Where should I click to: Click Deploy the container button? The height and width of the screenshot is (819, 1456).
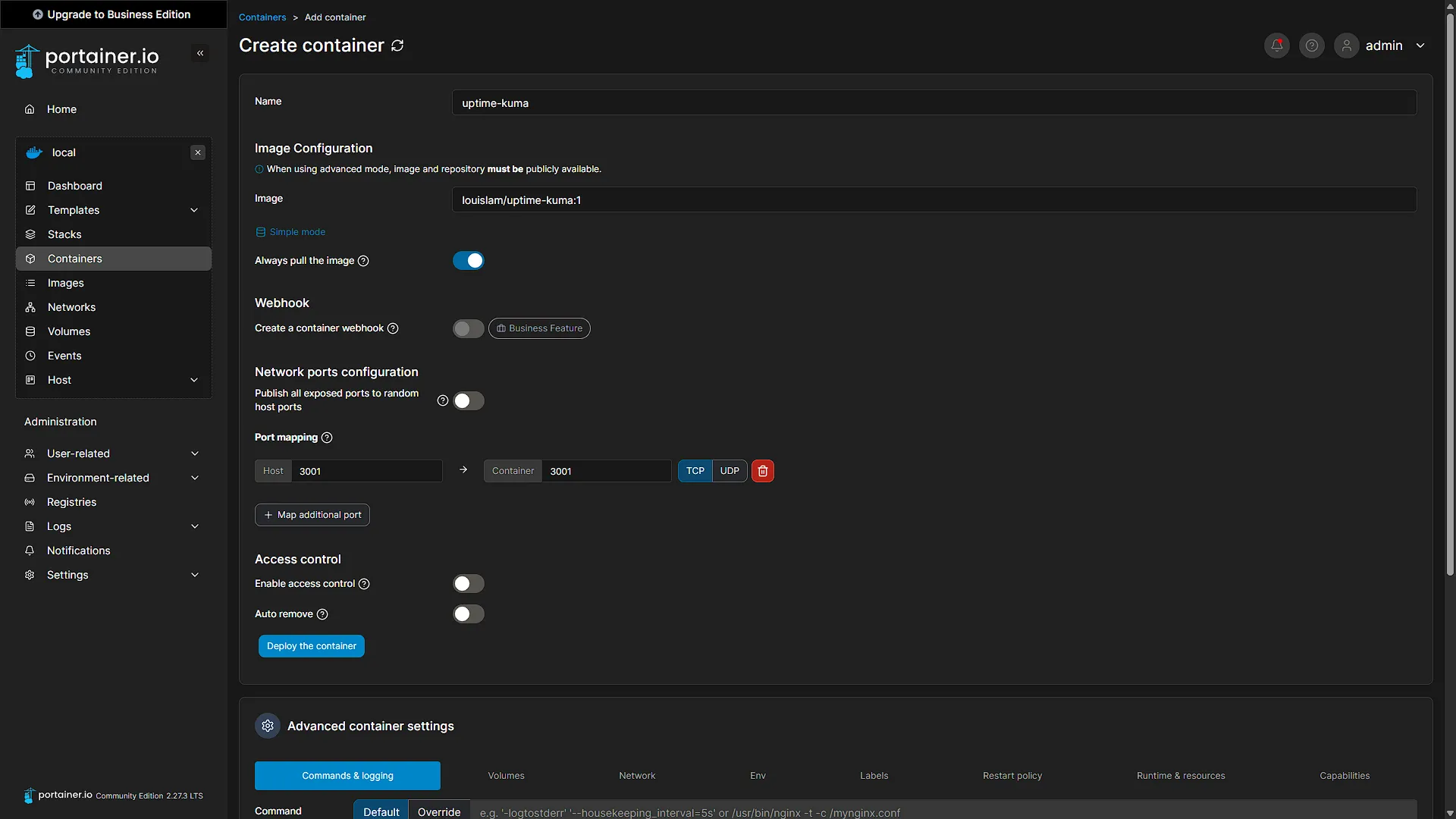312,646
